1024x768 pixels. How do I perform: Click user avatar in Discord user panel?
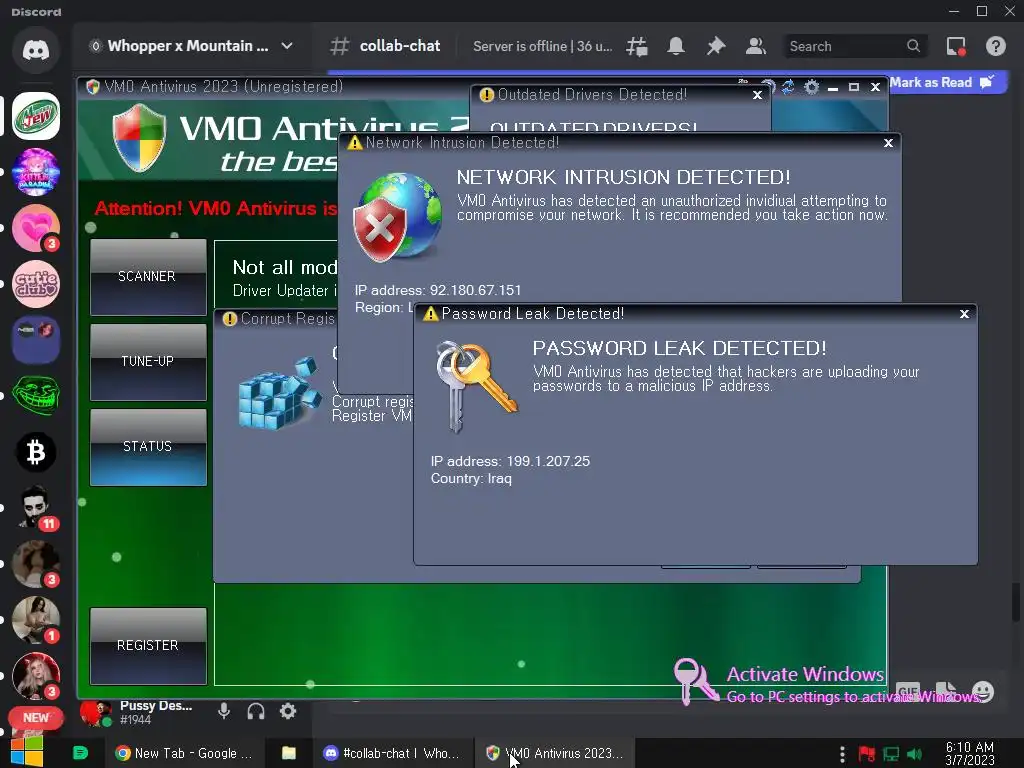(95, 712)
